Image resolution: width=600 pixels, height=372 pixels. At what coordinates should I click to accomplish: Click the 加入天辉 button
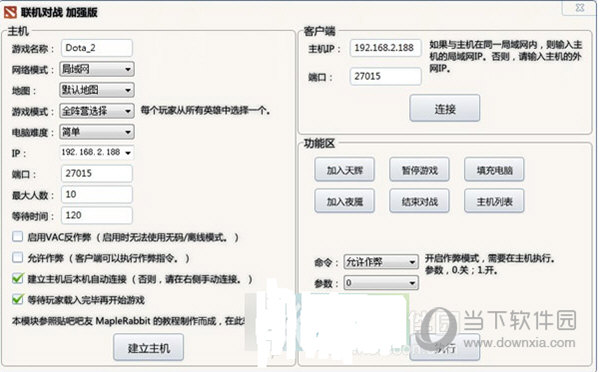coord(344,170)
